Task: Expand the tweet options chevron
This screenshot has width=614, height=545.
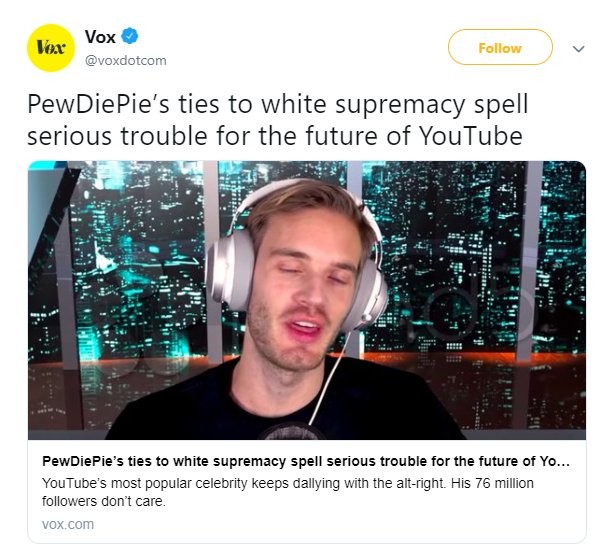Action: click(578, 49)
